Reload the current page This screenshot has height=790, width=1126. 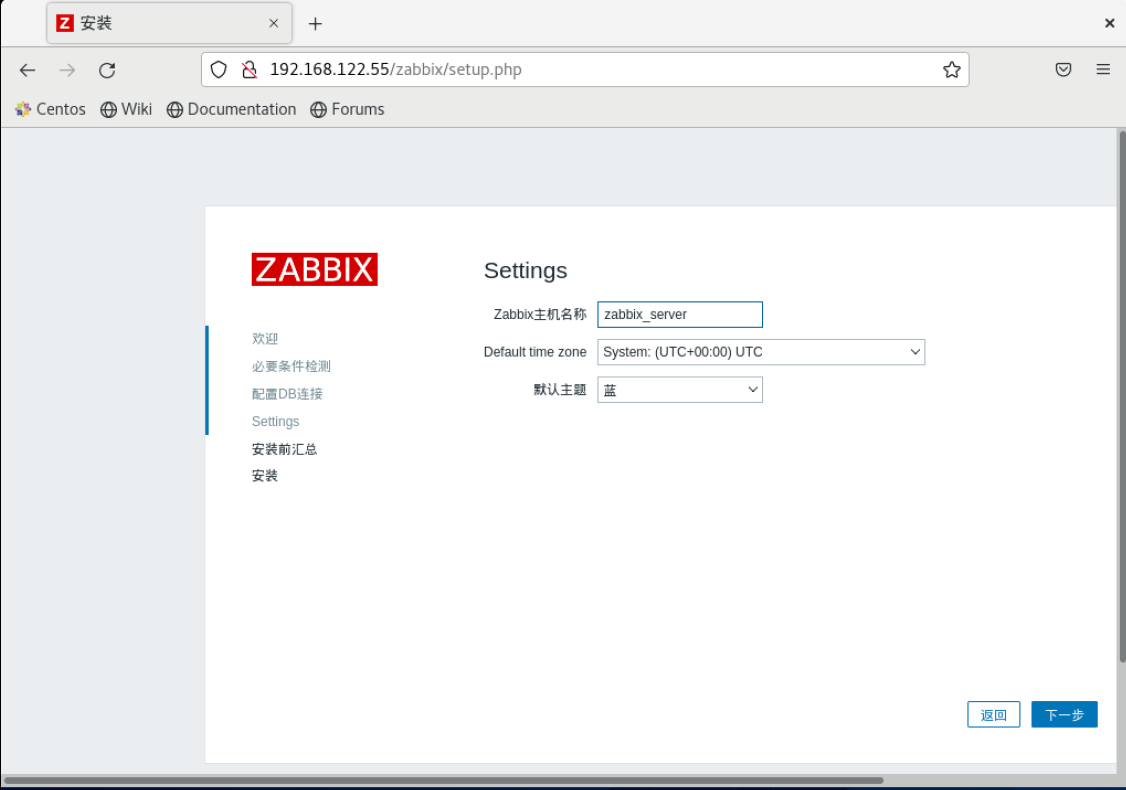[107, 70]
